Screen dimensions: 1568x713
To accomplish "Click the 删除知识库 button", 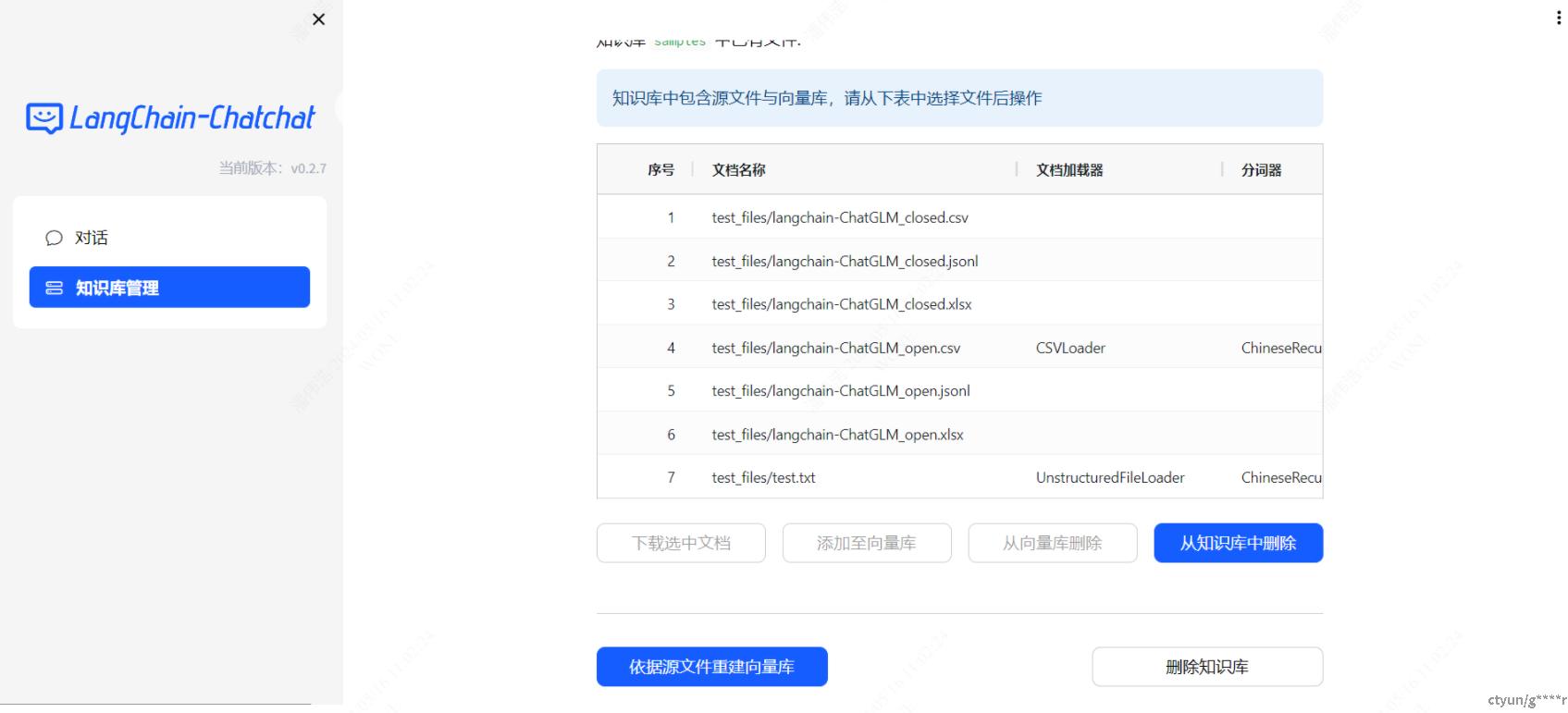I will tap(1206, 667).
